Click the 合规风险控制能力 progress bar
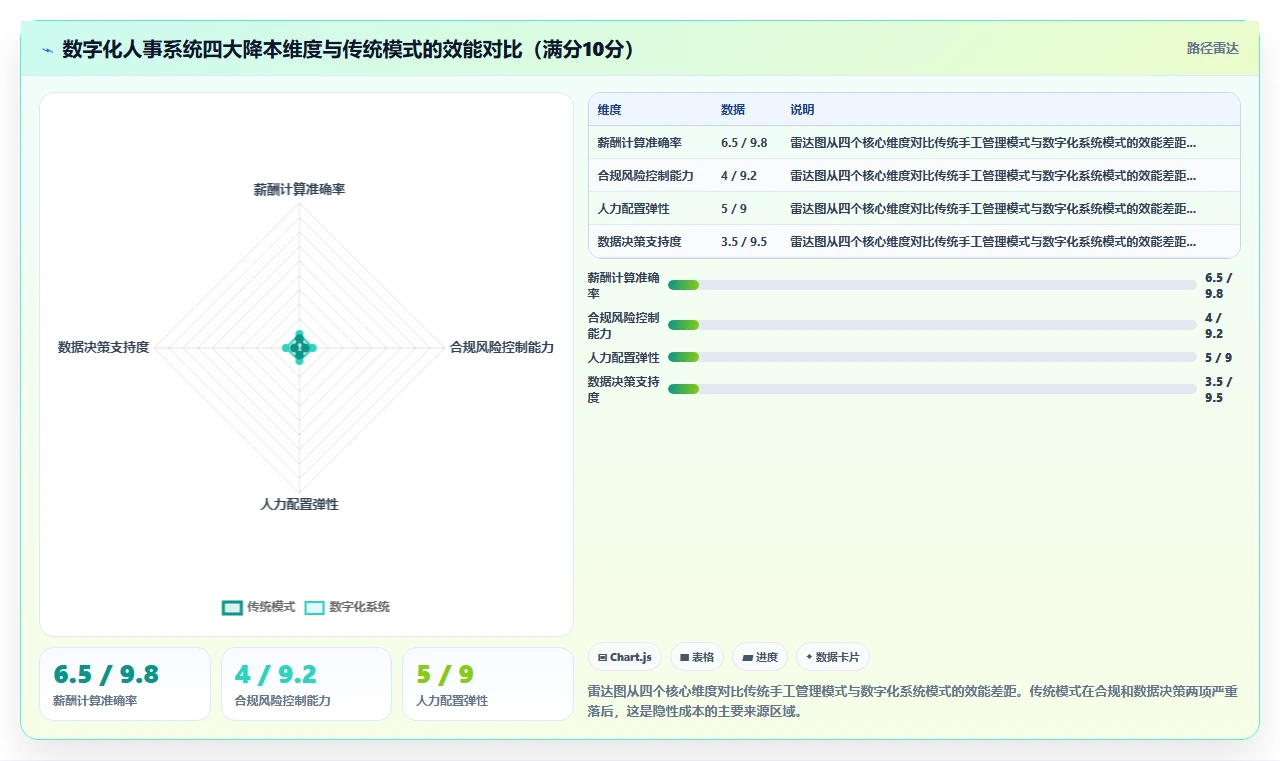Screen dimensions: 1280x761 coord(932,325)
